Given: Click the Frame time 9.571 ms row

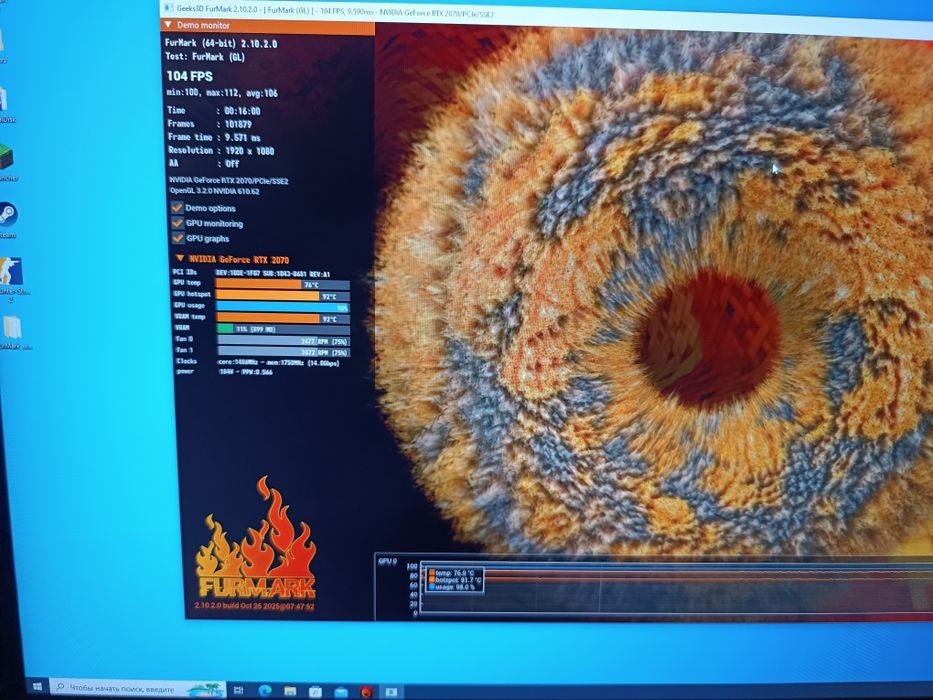Looking at the screenshot, I should tap(214, 138).
